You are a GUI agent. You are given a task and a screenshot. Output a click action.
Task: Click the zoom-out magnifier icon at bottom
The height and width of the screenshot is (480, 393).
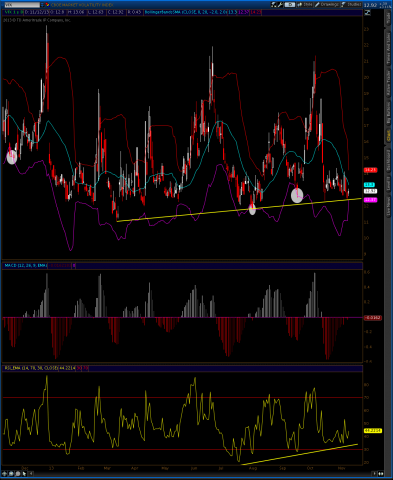pyautogui.click(x=18, y=474)
